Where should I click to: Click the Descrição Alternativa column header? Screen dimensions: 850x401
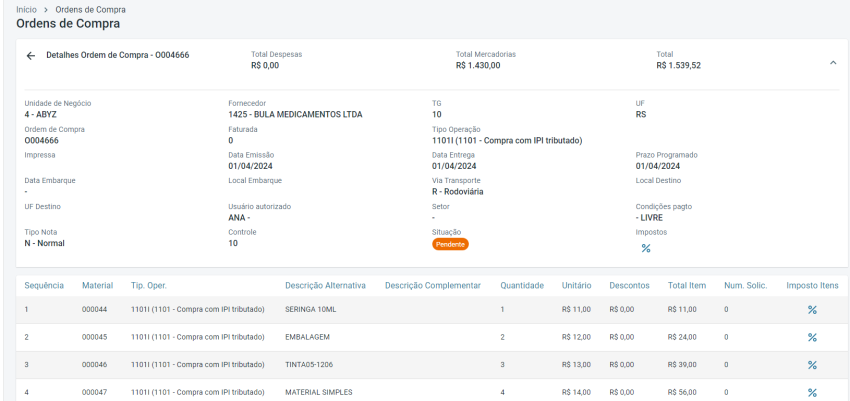point(325,286)
